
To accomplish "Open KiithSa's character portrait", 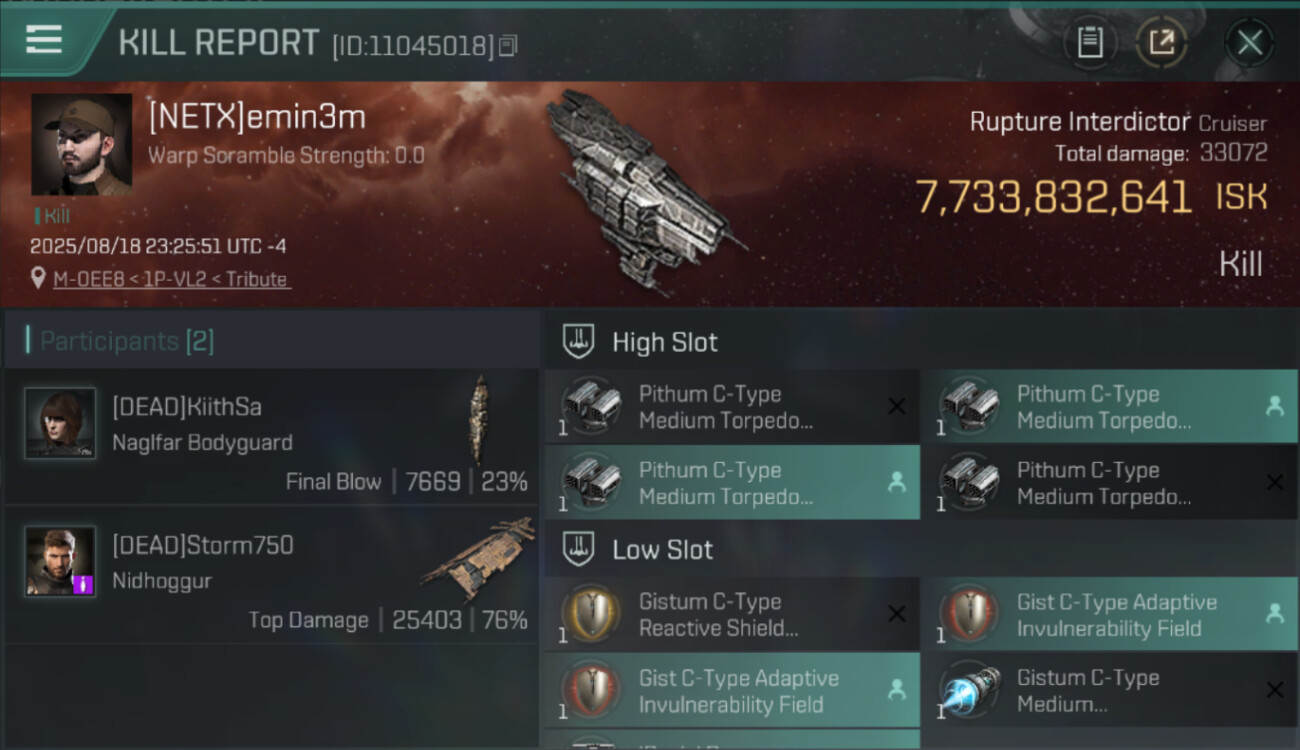I will (x=60, y=423).
